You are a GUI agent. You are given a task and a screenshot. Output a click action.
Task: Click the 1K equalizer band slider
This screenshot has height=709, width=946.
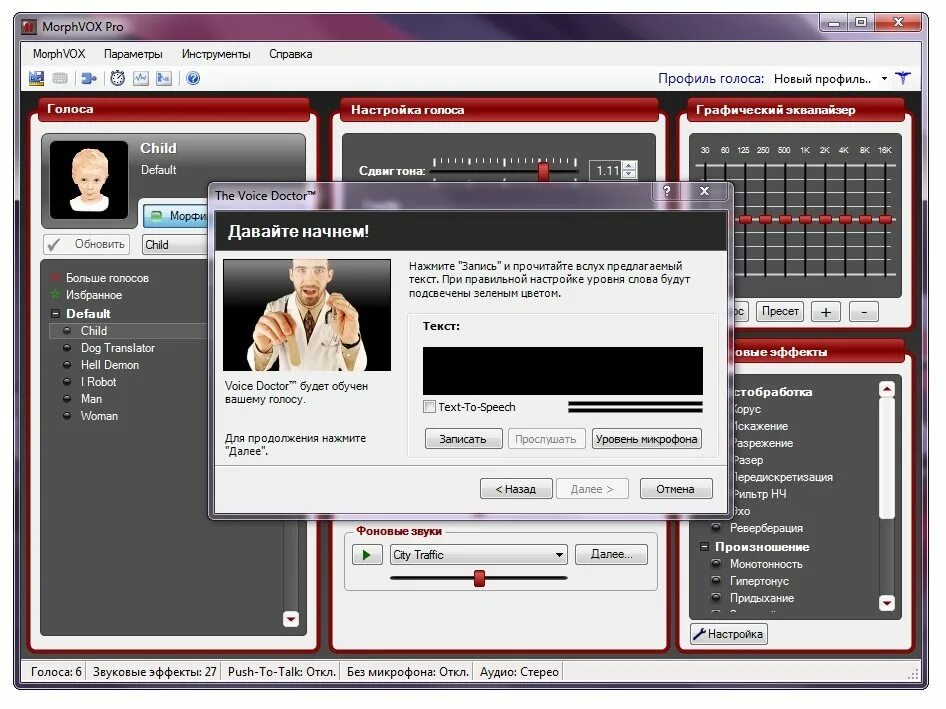[x=805, y=220]
